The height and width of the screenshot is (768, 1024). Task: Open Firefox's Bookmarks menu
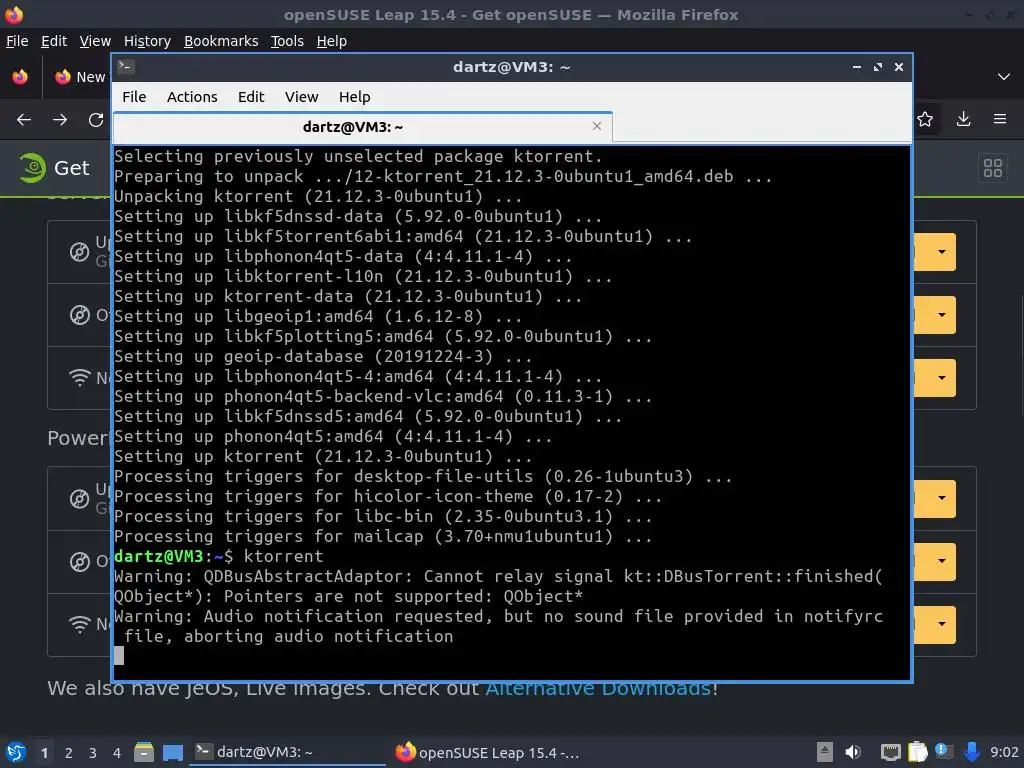[x=221, y=41]
